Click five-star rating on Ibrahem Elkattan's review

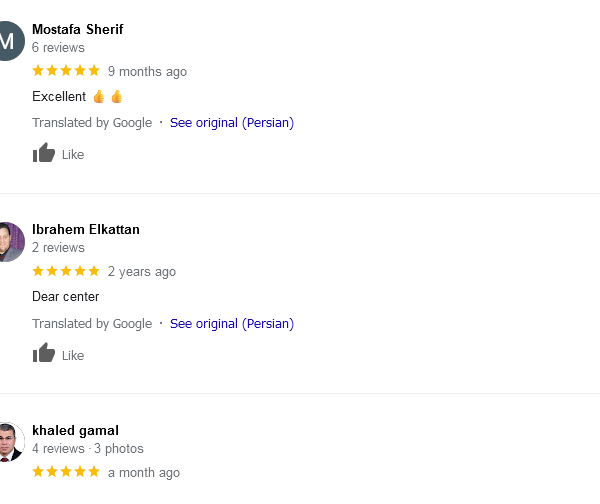[x=66, y=271]
